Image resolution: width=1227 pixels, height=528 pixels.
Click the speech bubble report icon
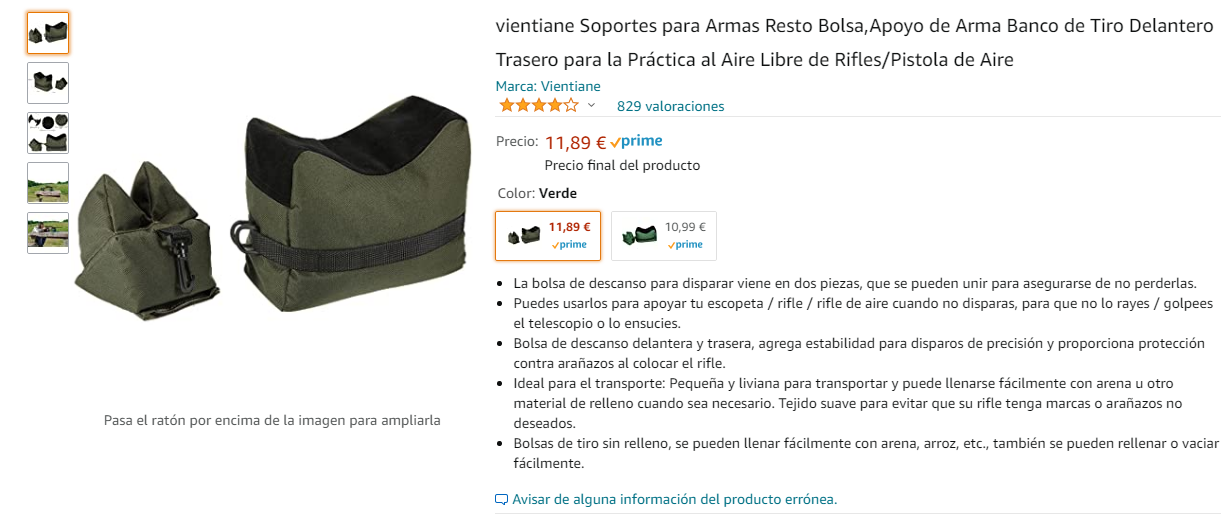pos(502,499)
